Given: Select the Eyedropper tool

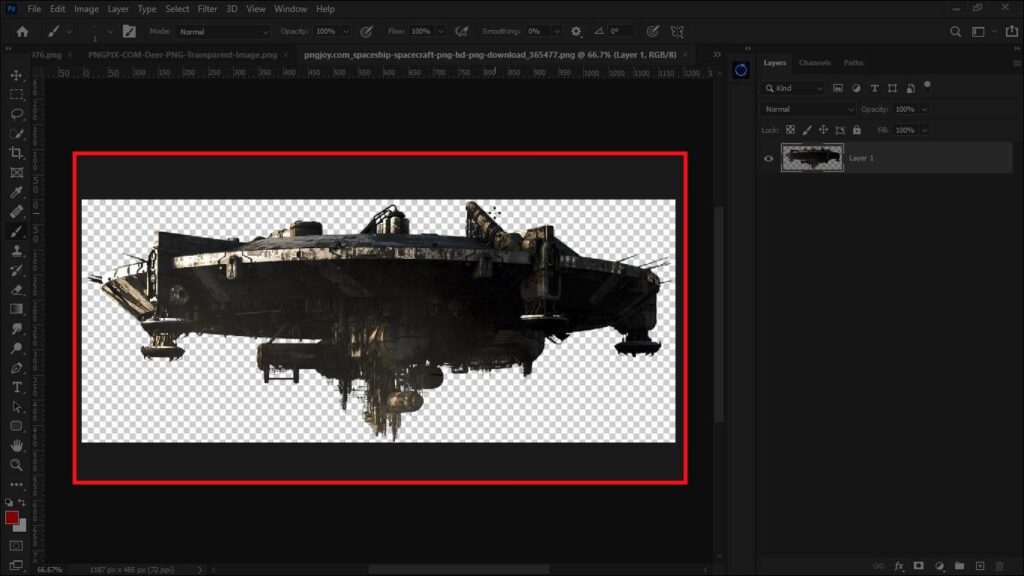Looking at the screenshot, I should tap(16, 192).
